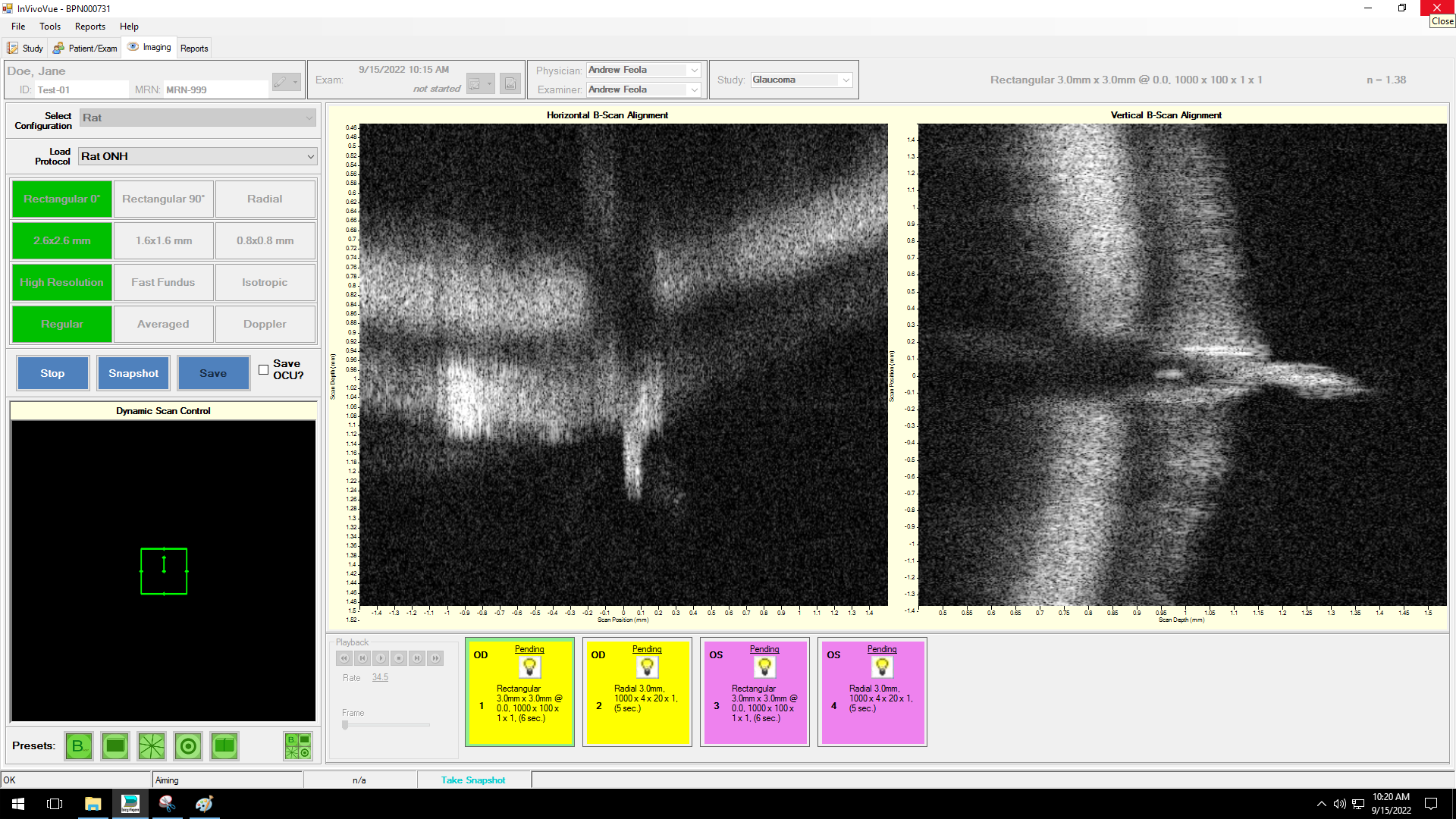
Task: Expand the Load Protocol dropdown
Action: [310, 156]
